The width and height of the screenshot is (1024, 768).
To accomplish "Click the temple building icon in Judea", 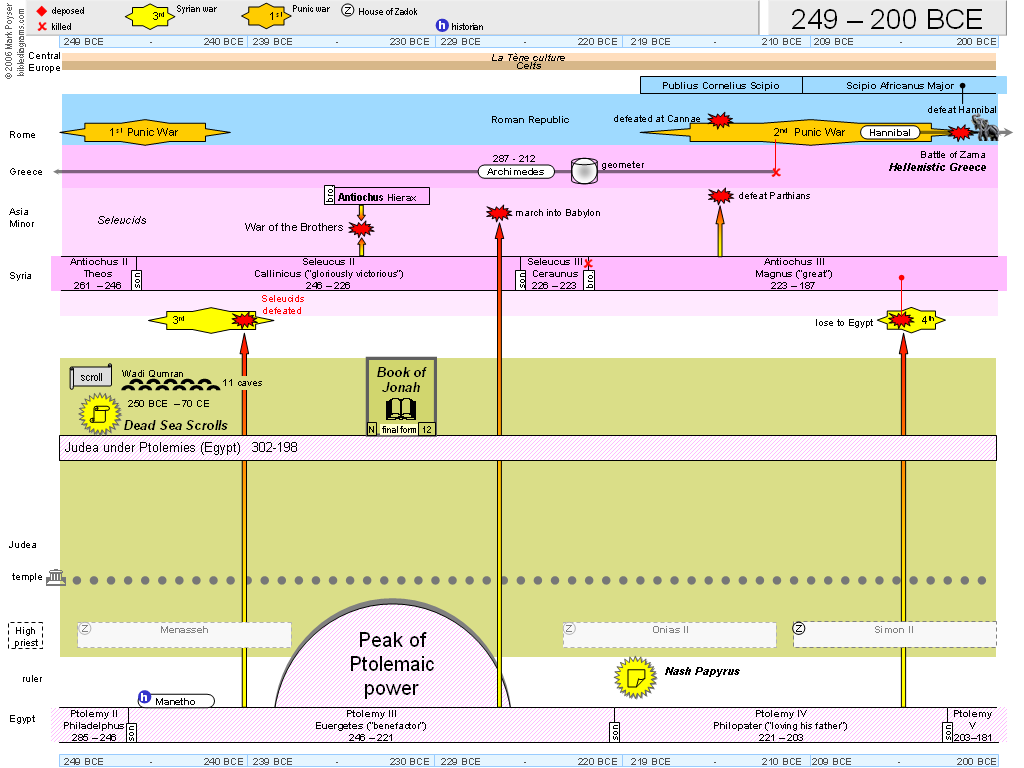I will pyautogui.click(x=55, y=579).
